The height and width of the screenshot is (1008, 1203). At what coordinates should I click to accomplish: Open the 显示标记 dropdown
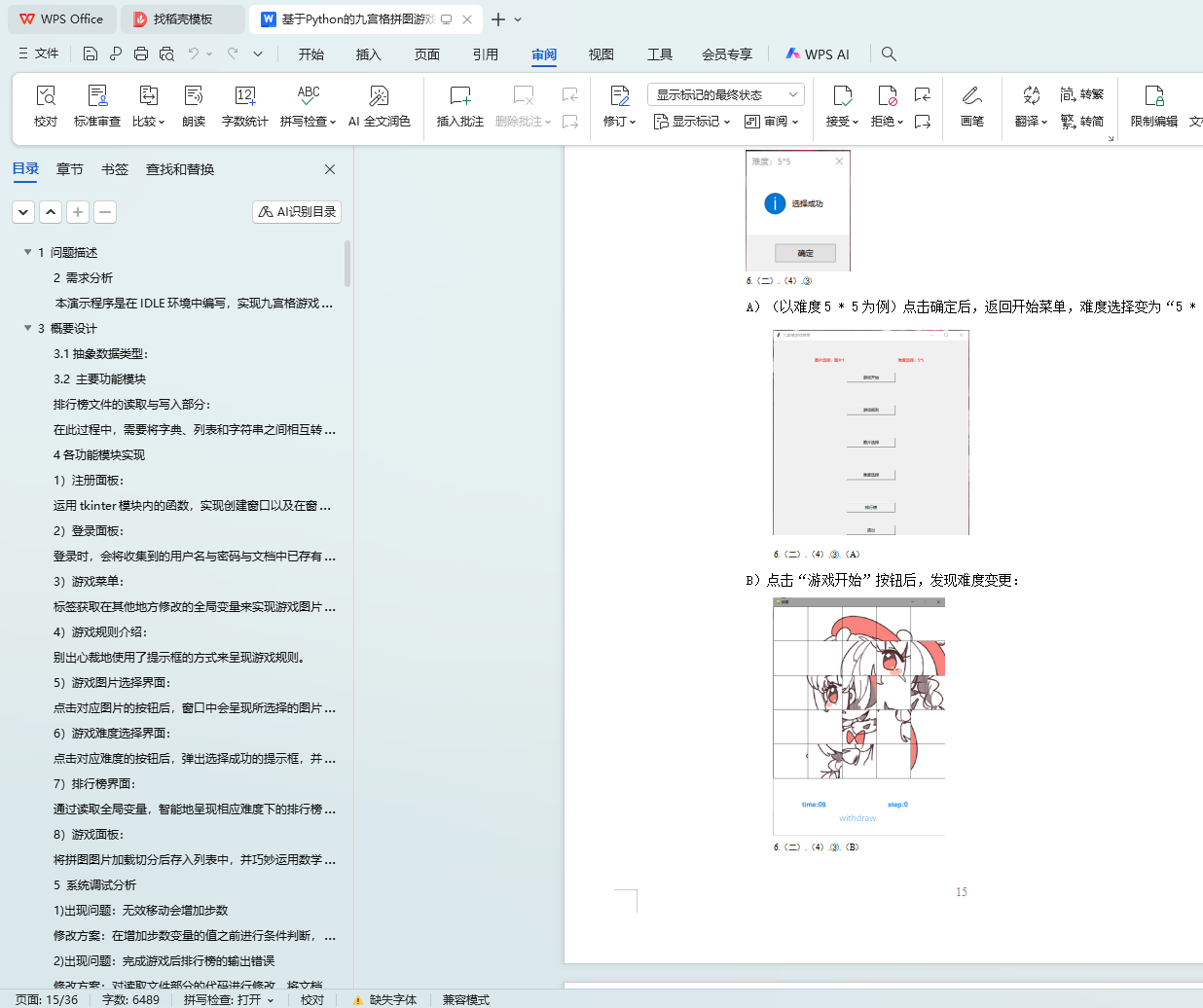tap(692, 122)
